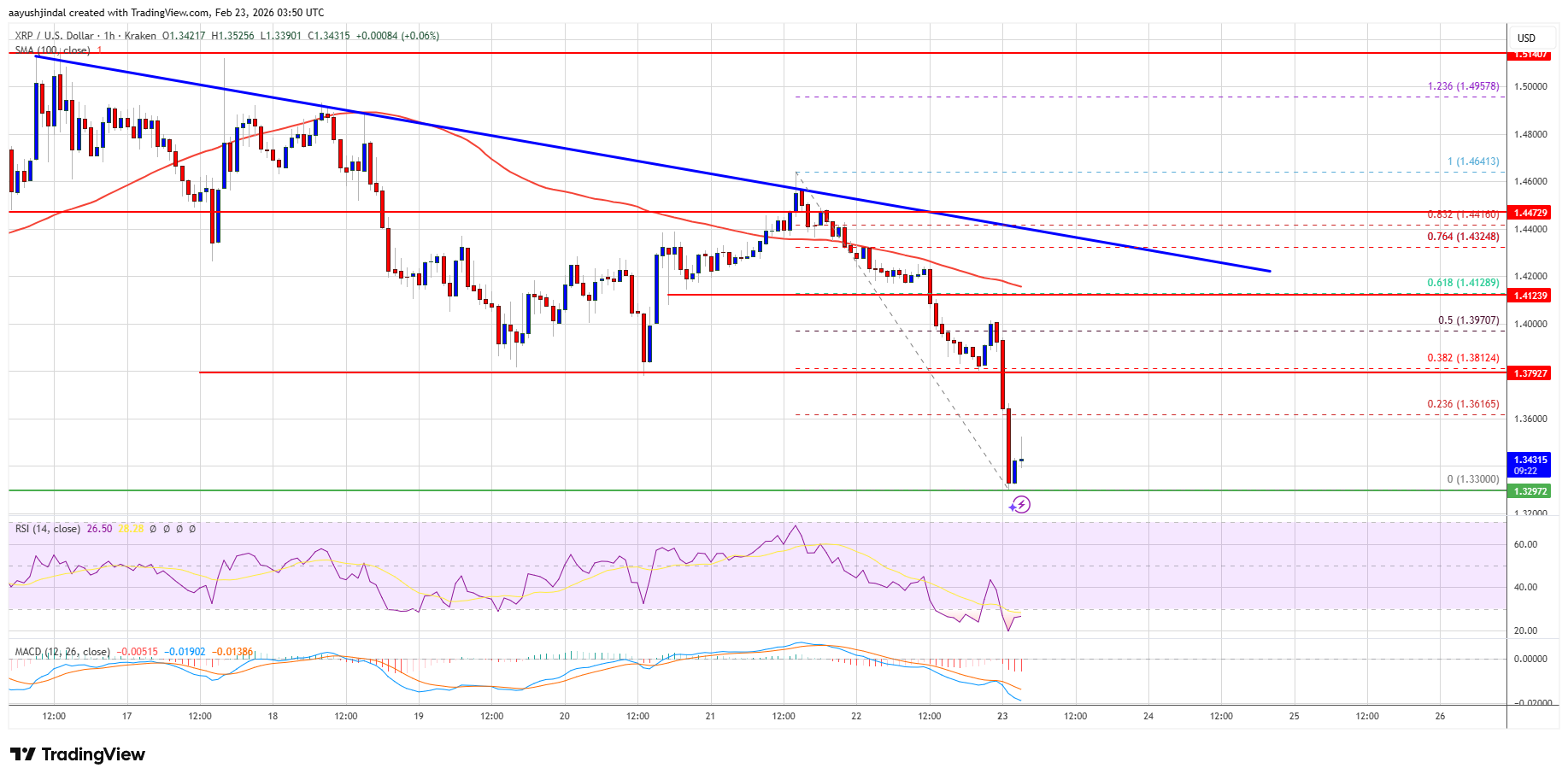Click the current price label 1.34315 on the price scale
This screenshot has width=1568, height=780.
(1529, 460)
